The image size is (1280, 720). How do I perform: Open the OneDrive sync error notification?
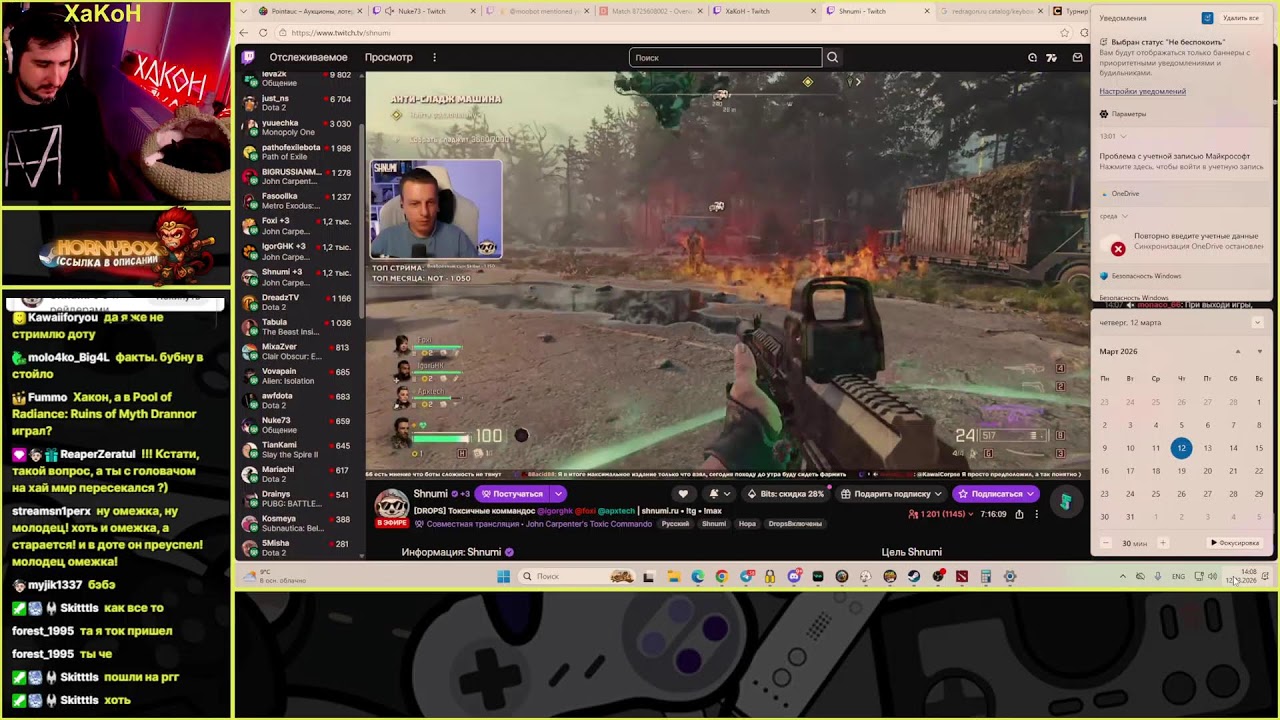point(1182,243)
